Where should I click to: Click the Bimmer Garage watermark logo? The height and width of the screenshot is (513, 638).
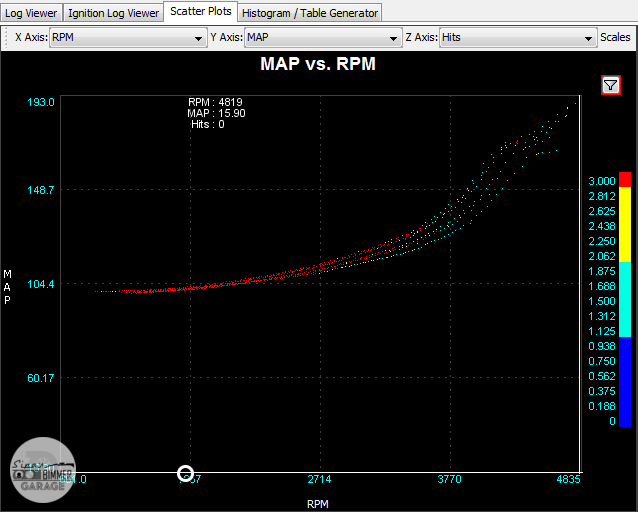[x=42, y=472]
